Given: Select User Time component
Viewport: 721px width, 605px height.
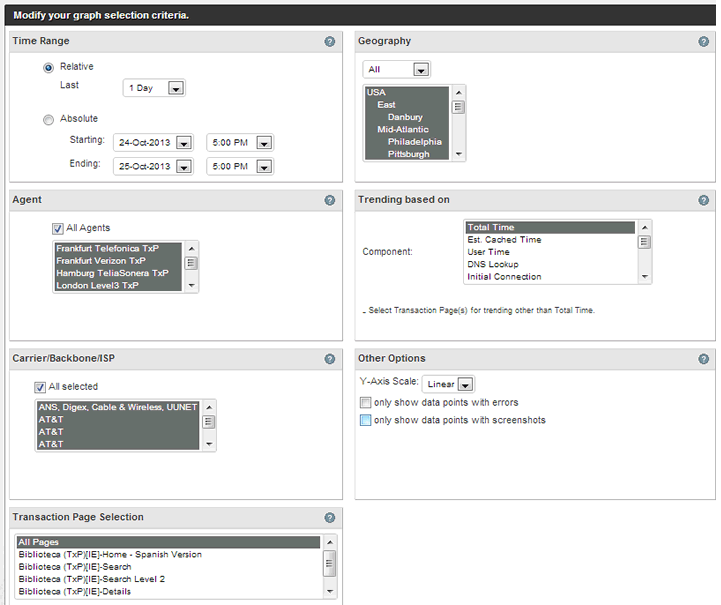Looking at the screenshot, I should pos(550,252).
